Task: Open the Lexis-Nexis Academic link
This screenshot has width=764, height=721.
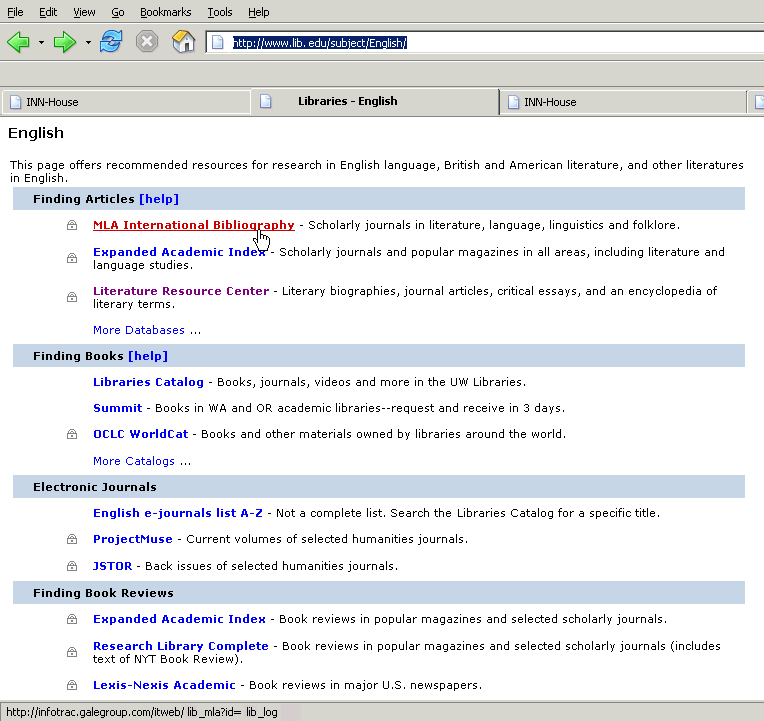Action: tap(164, 685)
